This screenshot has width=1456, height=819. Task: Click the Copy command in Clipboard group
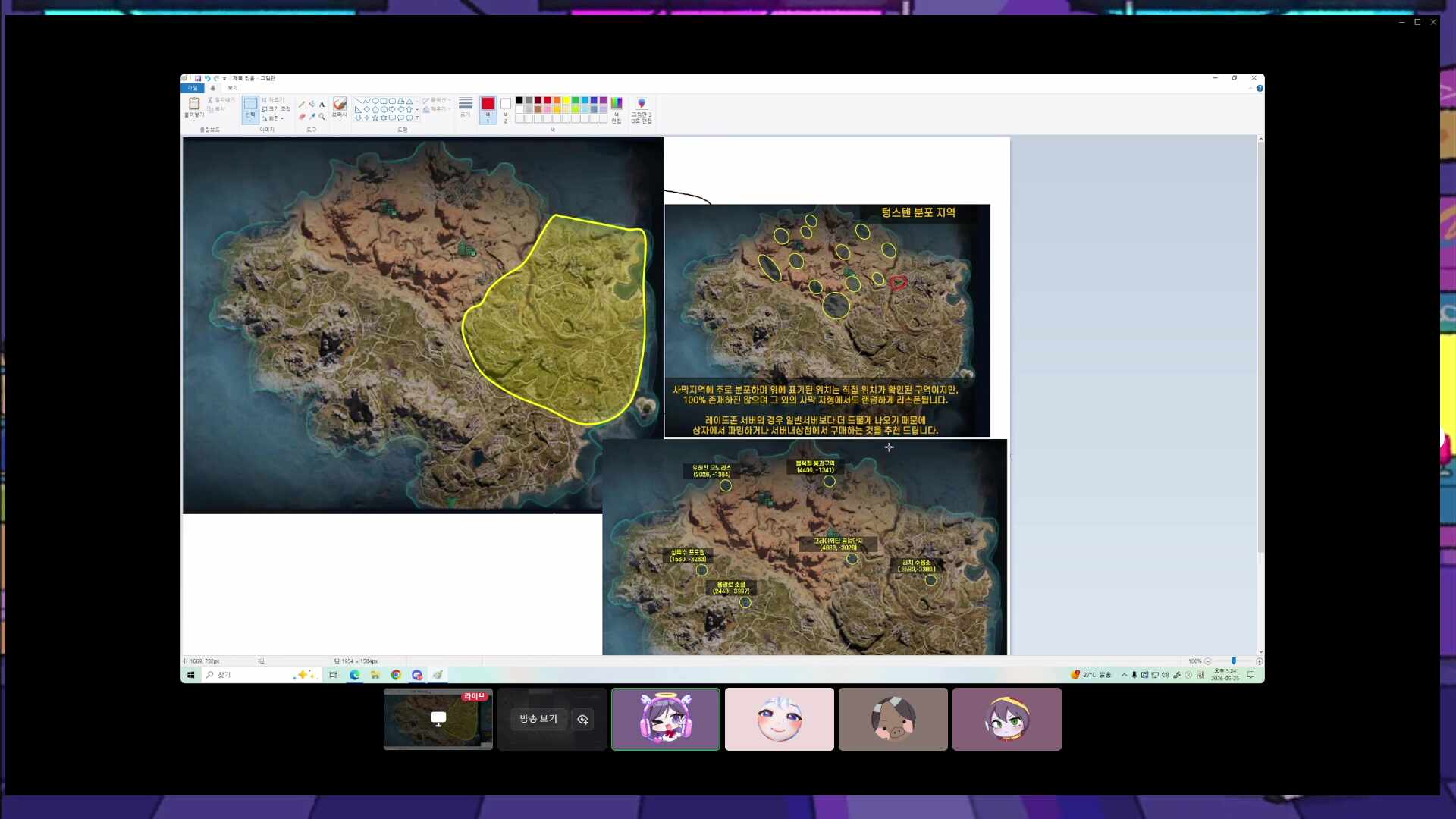point(217,109)
